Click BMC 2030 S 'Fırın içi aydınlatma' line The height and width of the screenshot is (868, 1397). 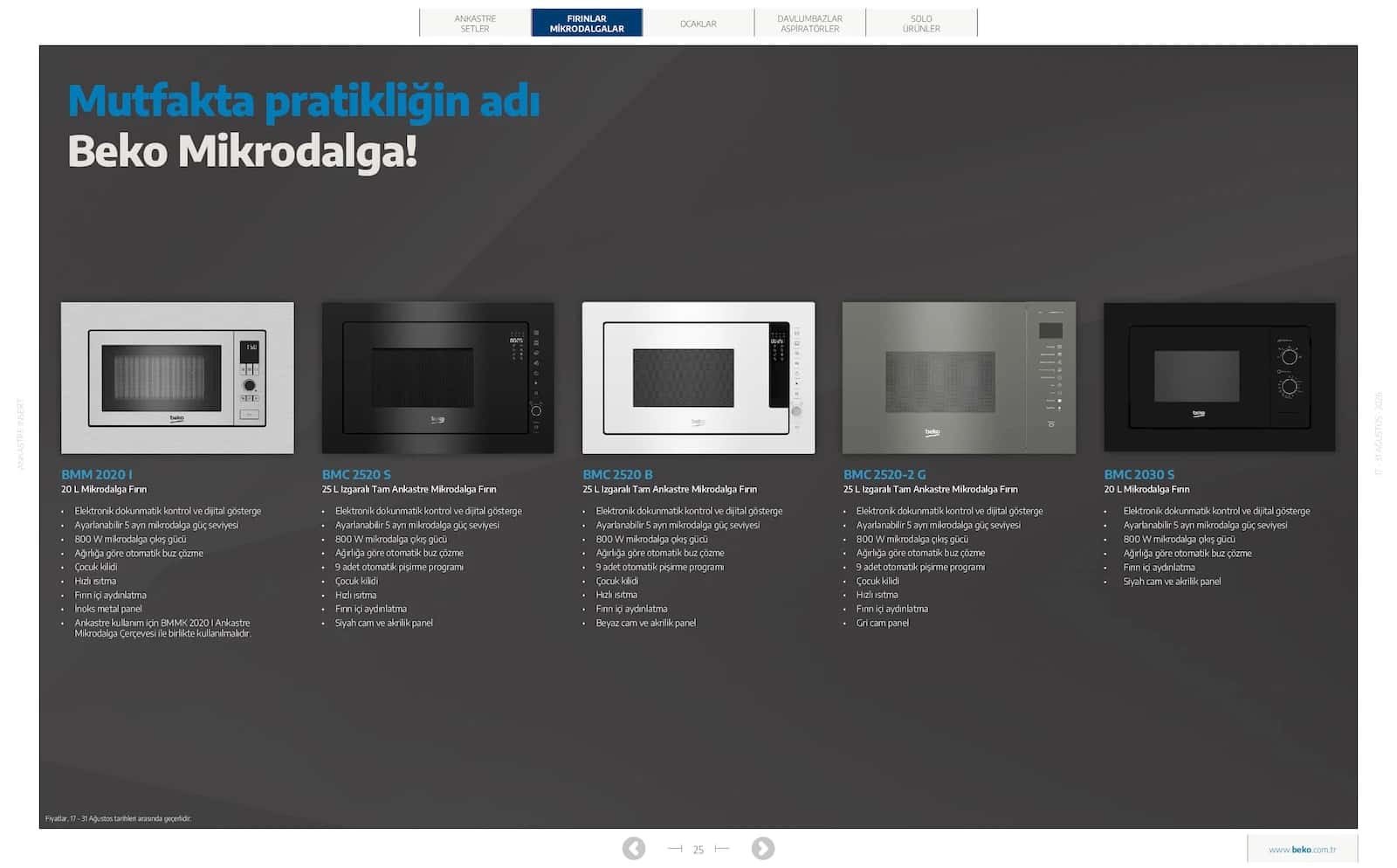[x=1160, y=567]
